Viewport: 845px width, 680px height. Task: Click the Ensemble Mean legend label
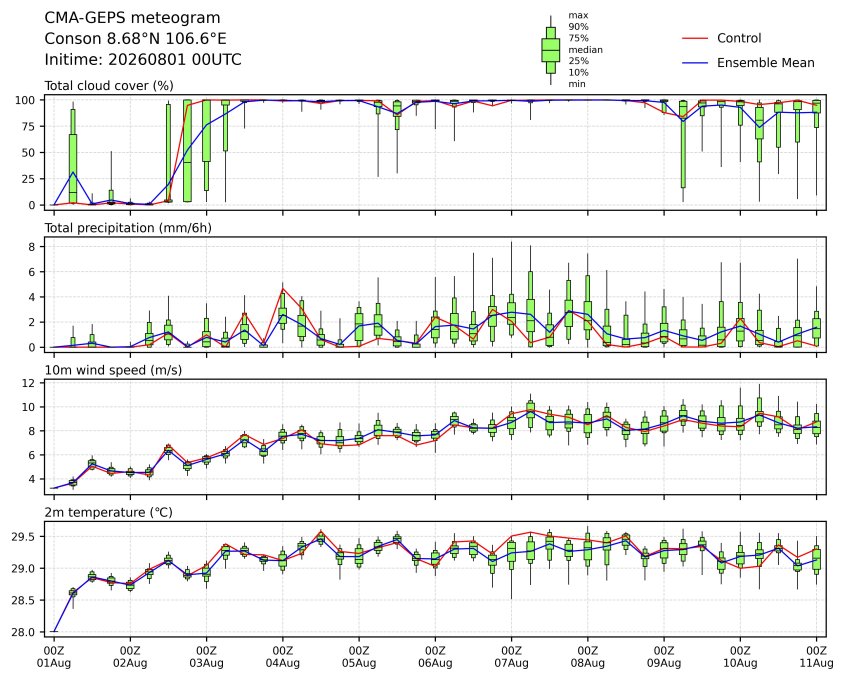(765, 63)
